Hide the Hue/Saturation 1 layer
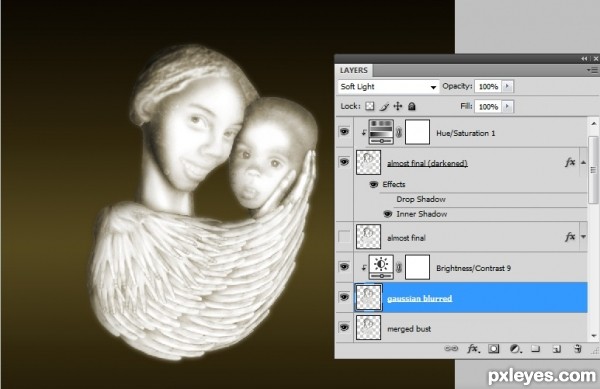The width and height of the screenshot is (600, 389). (x=344, y=132)
